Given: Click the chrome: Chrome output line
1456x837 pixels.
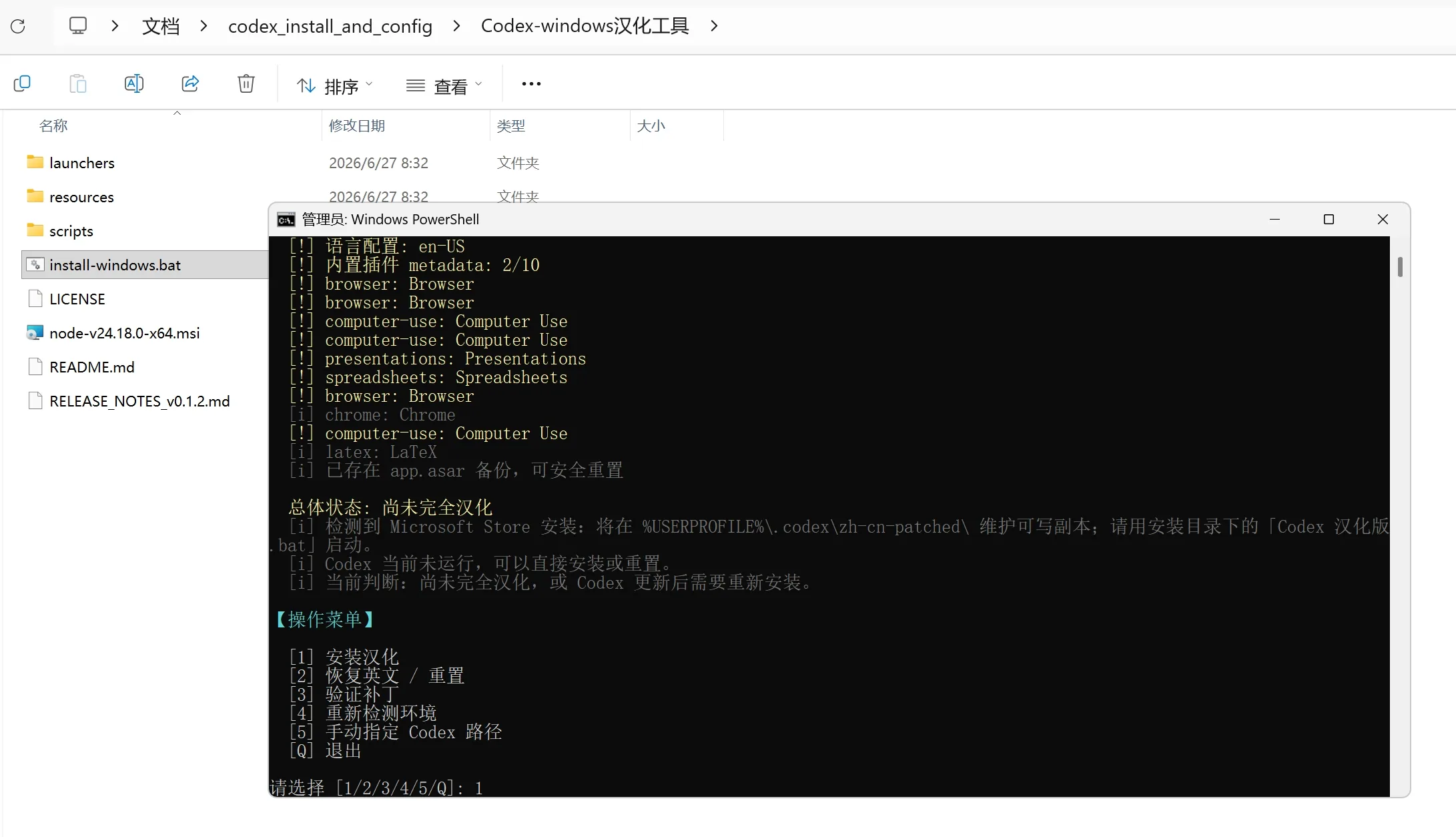Looking at the screenshot, I should (372, 414).
